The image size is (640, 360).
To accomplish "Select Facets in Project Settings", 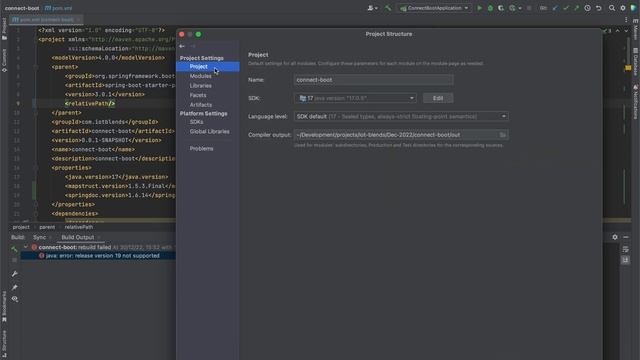I will tap(198, 95).
